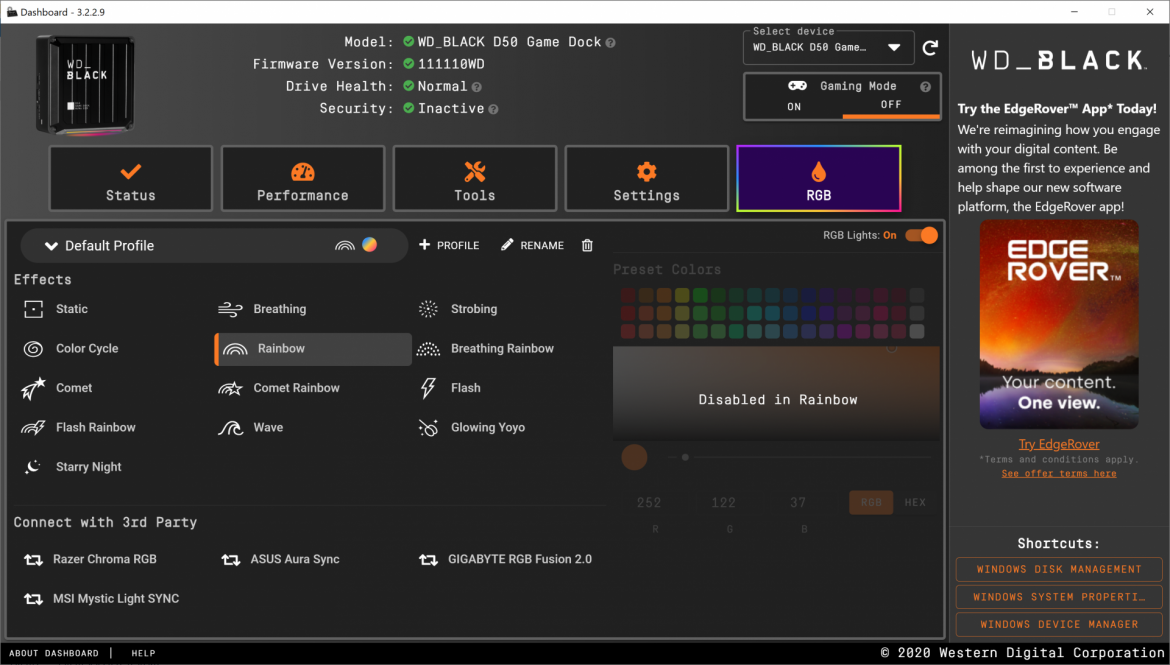Click the orange current color circle
This screenshot has width=1170, height=665.
point(634,458)
